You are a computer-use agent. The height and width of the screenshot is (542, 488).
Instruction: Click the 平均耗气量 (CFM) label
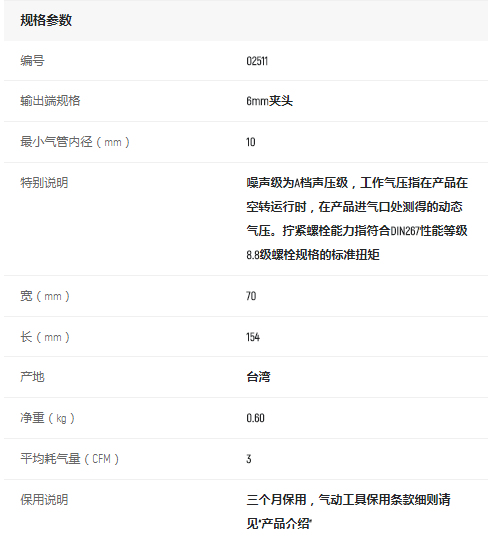click(x=69, y=459)
